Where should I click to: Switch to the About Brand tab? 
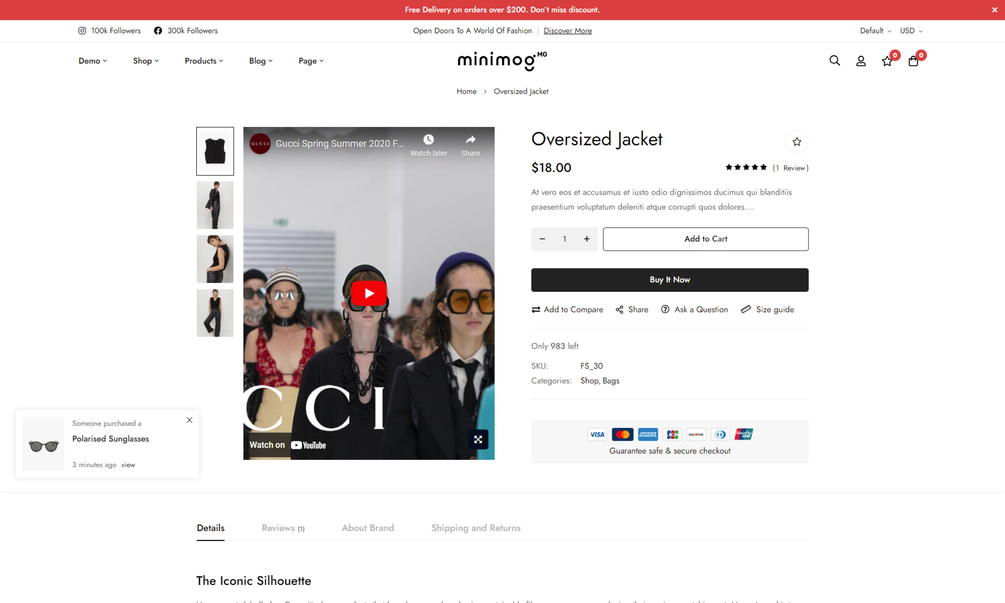(x=368, y=528)
